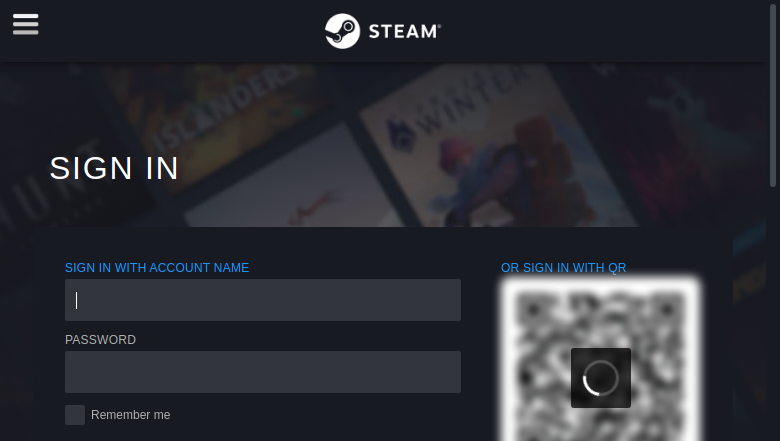Screen dimensions: 780x441
Task: Click the "SIGN IN WITH ACCOUNT NAME" label
Action: click(157, 267)
